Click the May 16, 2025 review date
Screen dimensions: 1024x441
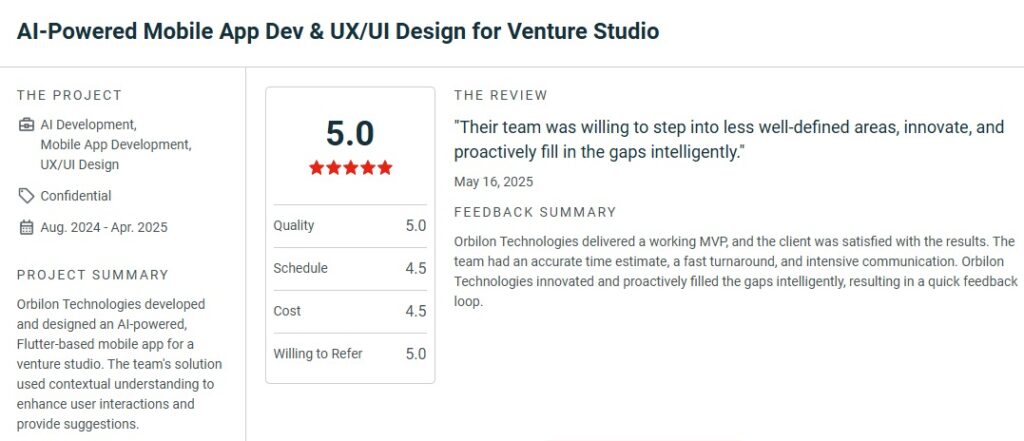coord(493,182)
